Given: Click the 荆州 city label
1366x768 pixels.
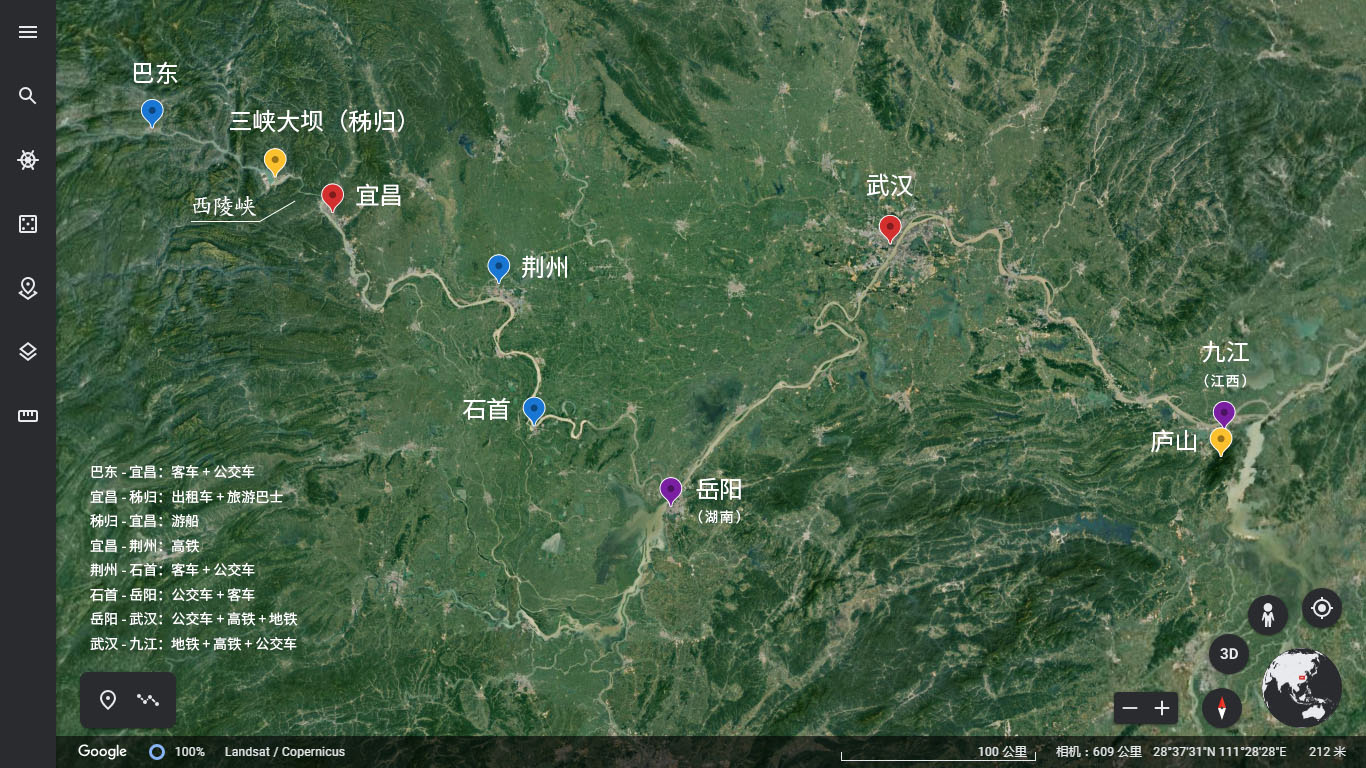Looking at the screenshot, I should 545,267.
